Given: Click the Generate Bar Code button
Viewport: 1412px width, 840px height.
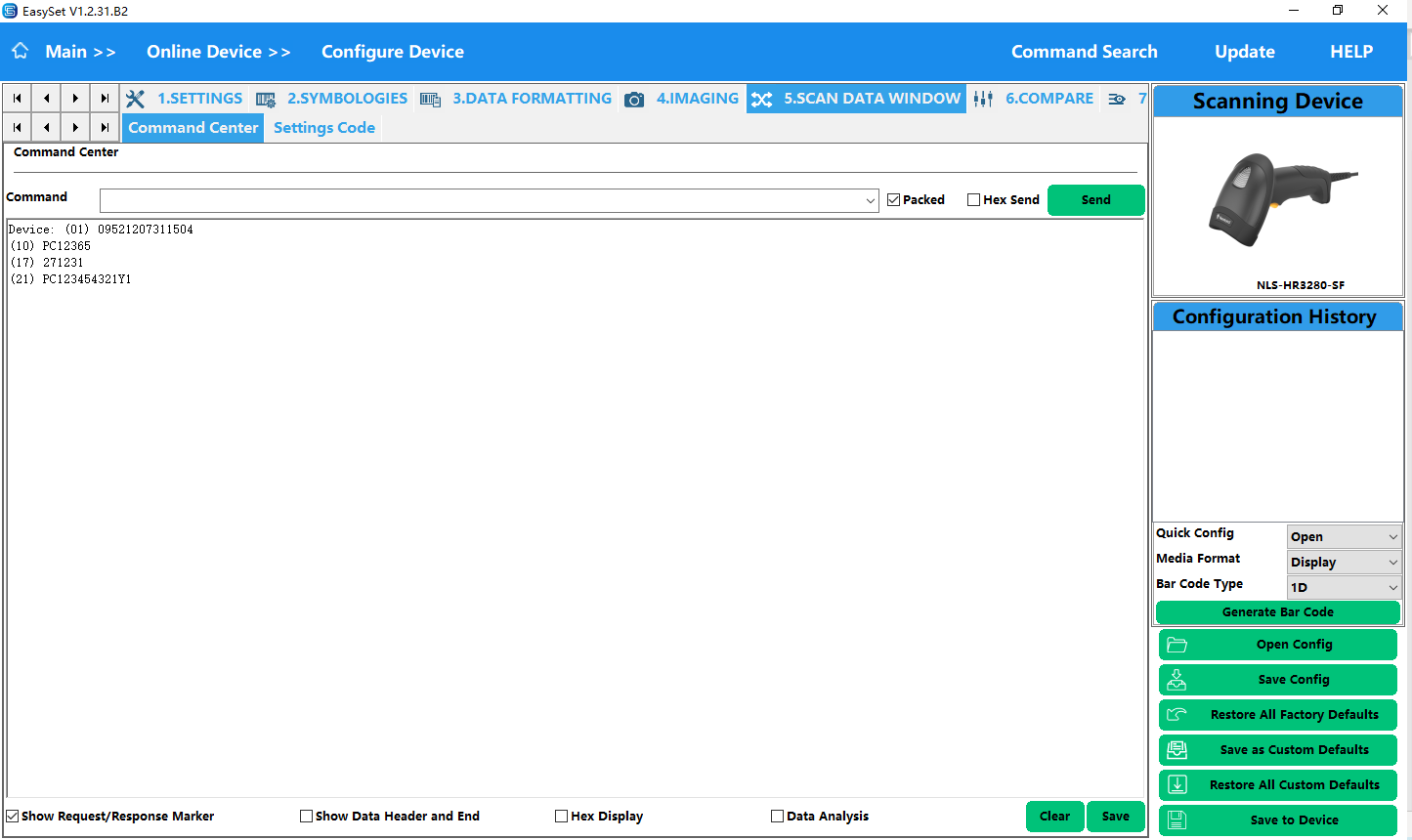Looking at the screenshot, I should (1277, 612).
